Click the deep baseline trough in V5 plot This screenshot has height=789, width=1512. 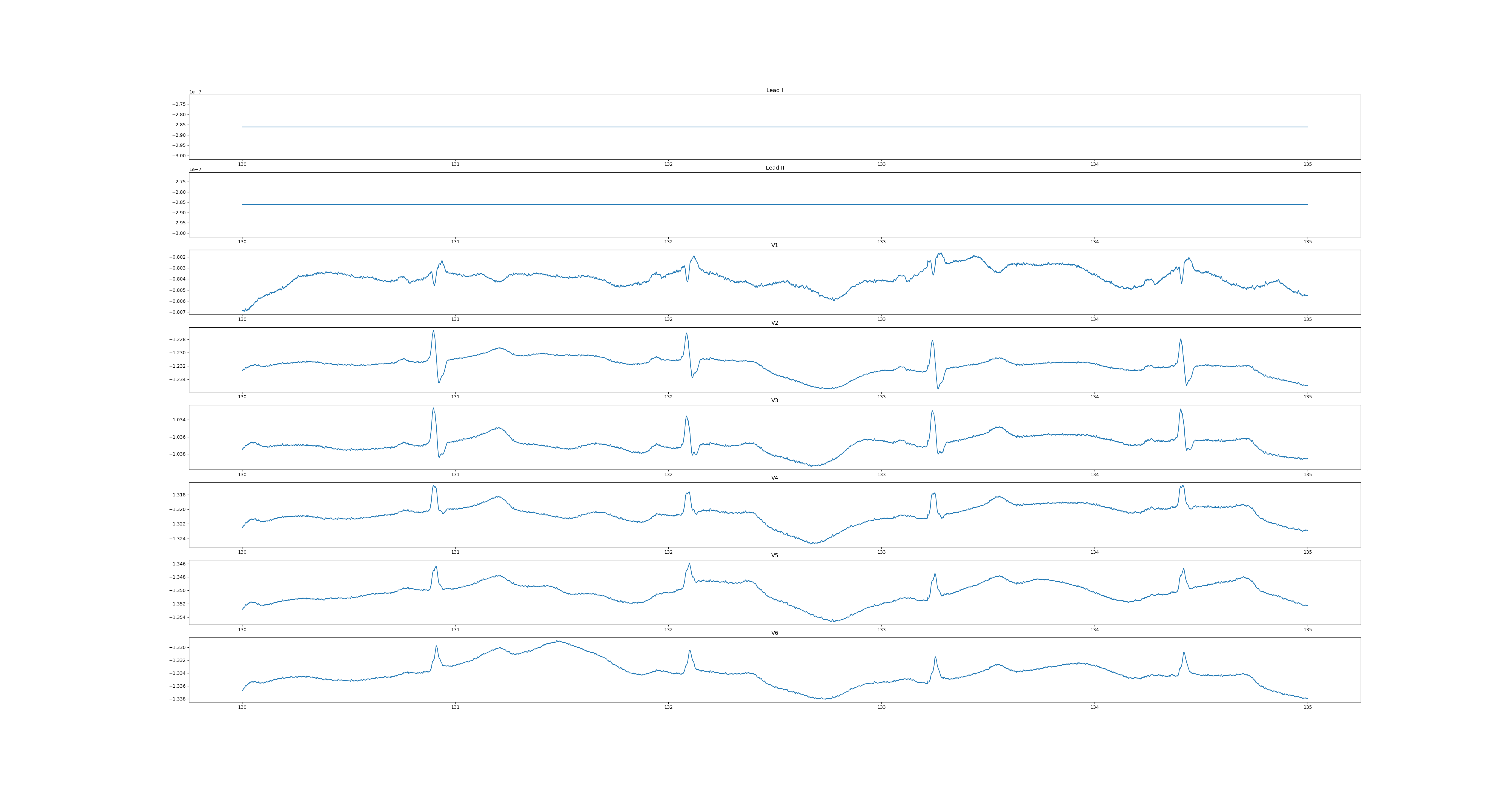(x=834, y=621)
